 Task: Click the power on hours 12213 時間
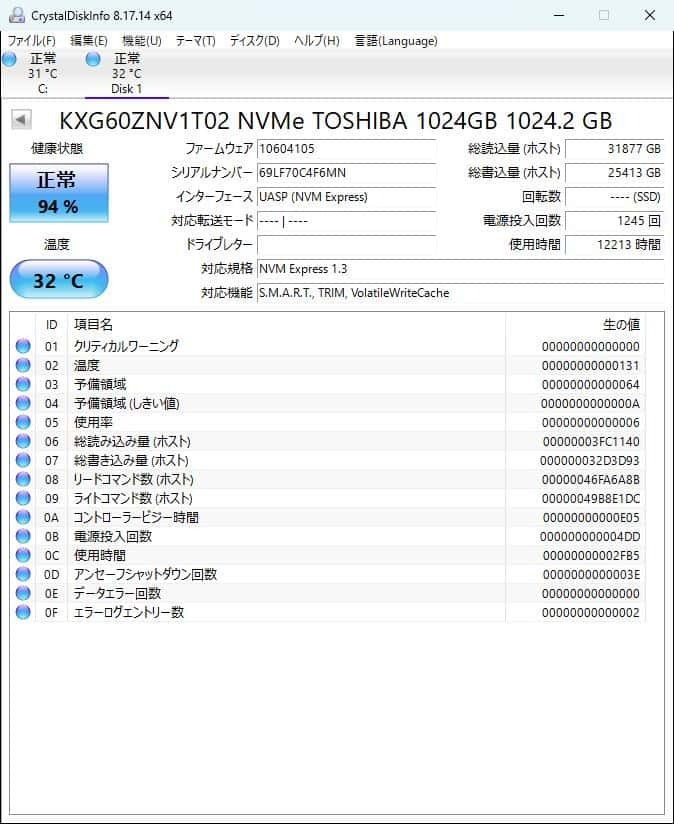tap(615, 245)
